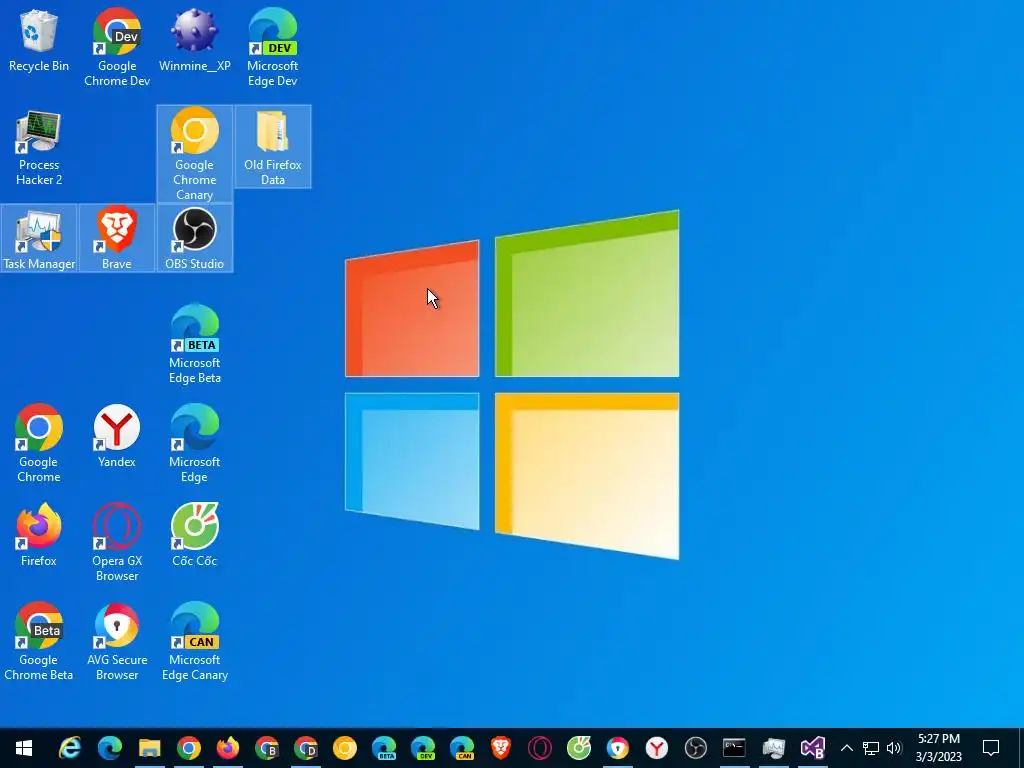Switch to OBS Studio on the taskbar
Viewport: 1024px width, 768px height.
coord(696,748)
